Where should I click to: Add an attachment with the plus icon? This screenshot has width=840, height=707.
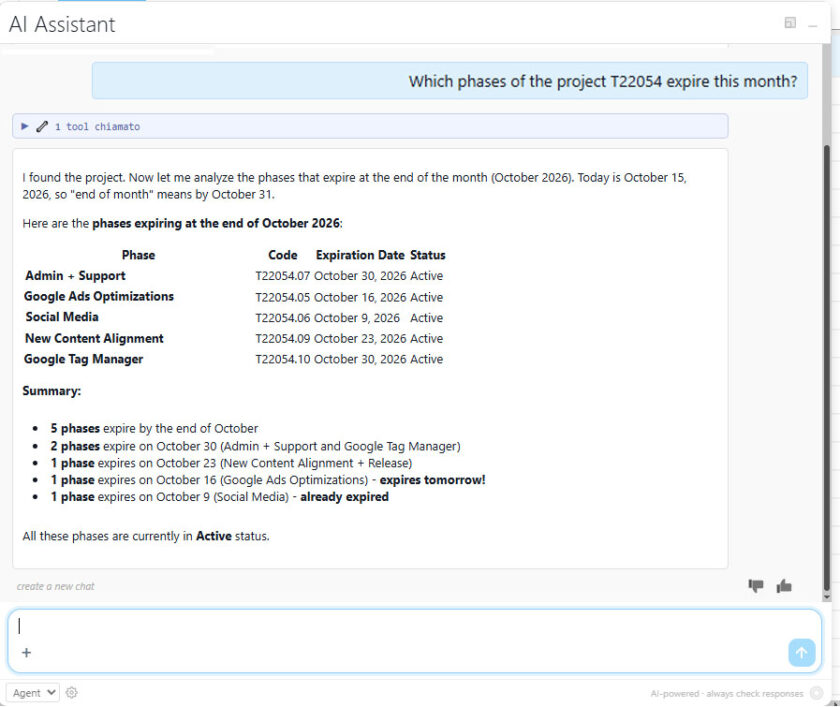click(x=26, y=652)
